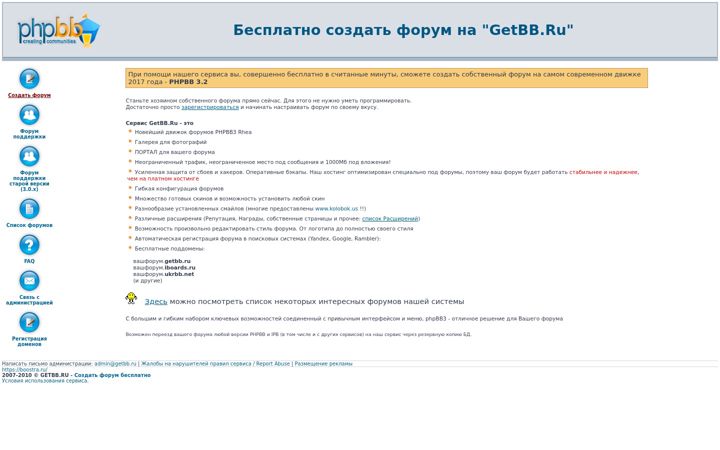Click the PHPBB 3.2 text in the orange banner

(x=188, y=82)
